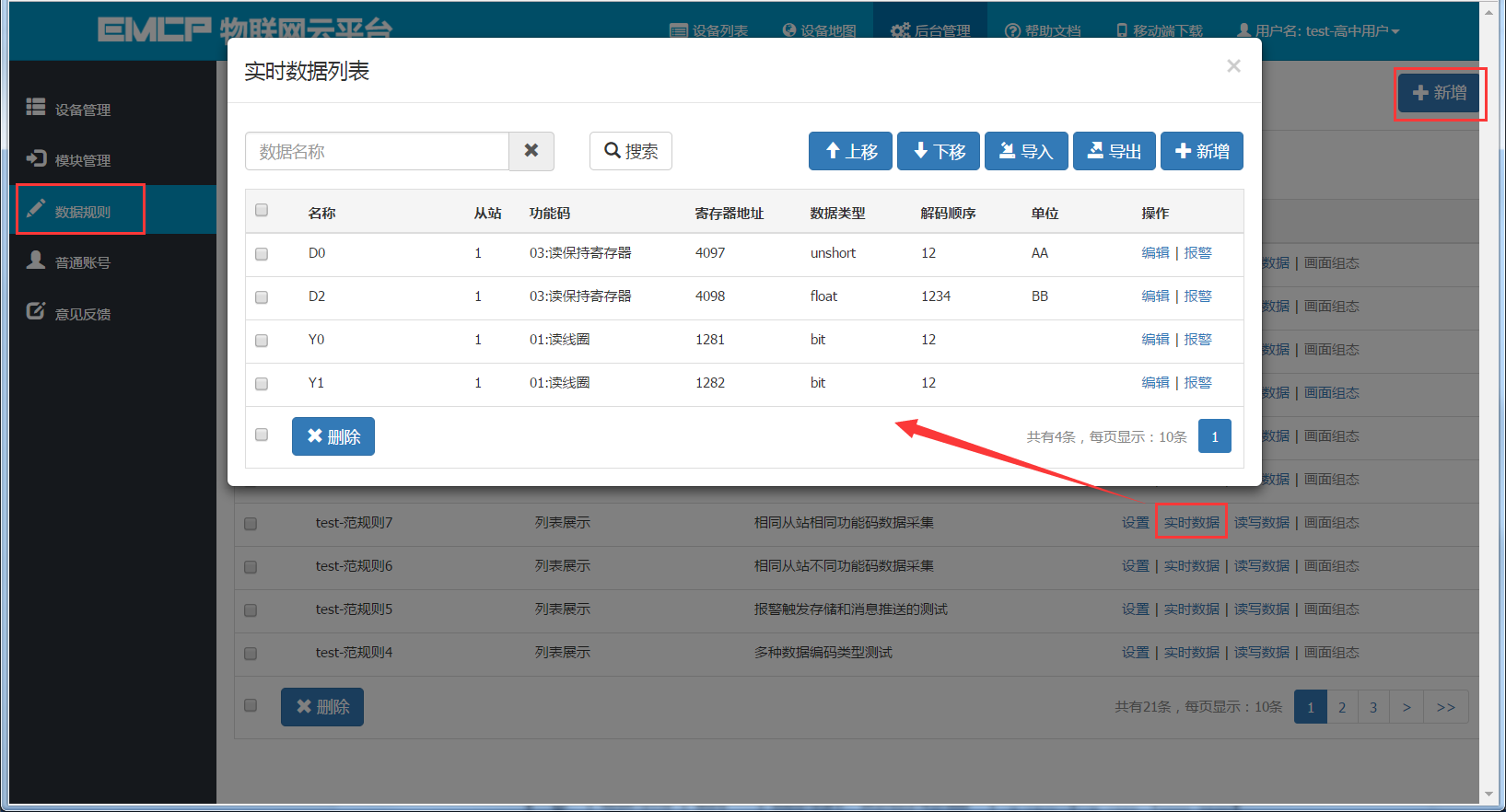Viewport: 1506px width, 812px height.
Task: Expand the 用户名 test-高中用户 dropdown
Action: click(x=1318, y=30)
